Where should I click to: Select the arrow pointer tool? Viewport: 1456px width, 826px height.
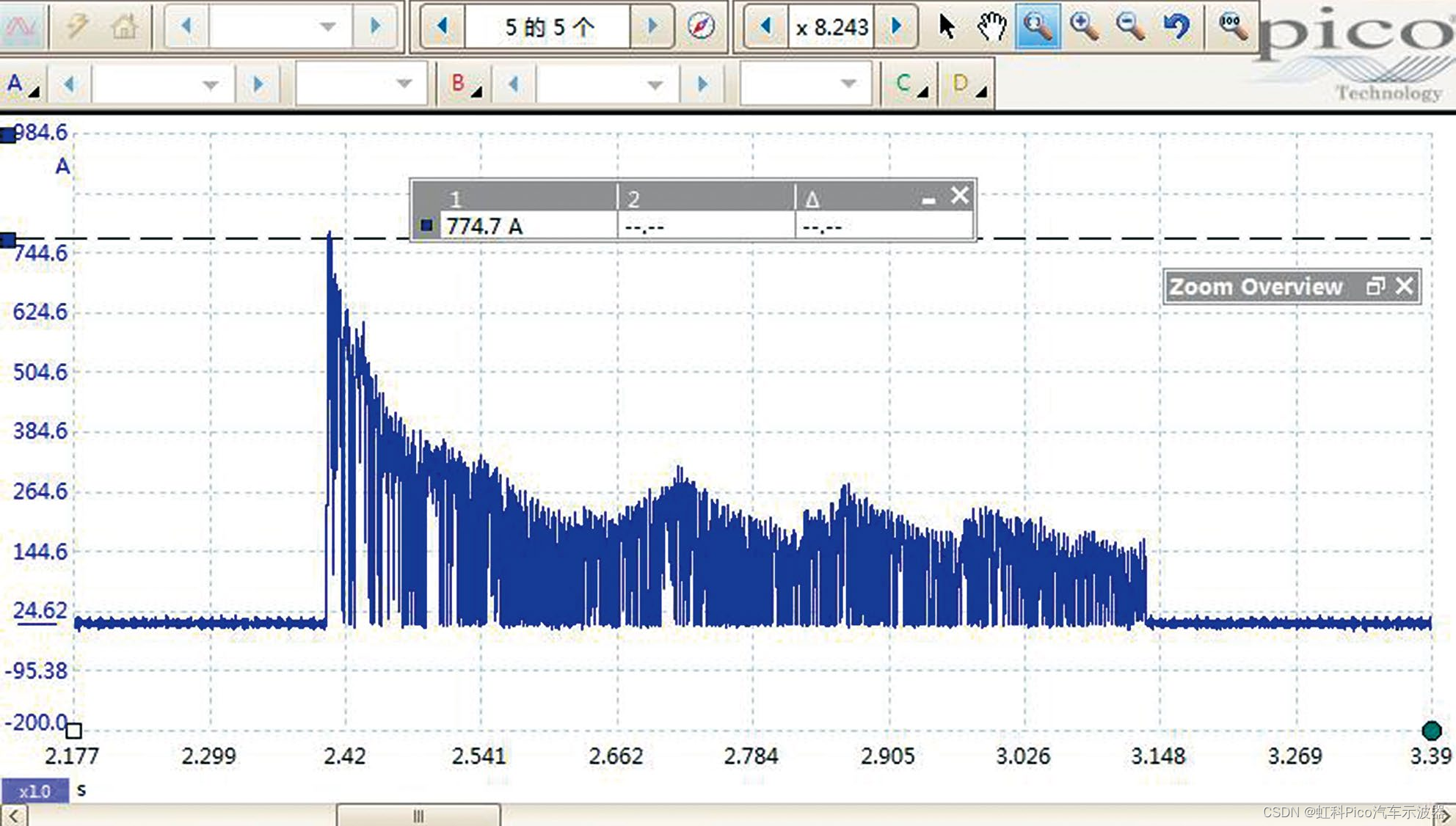947,27
